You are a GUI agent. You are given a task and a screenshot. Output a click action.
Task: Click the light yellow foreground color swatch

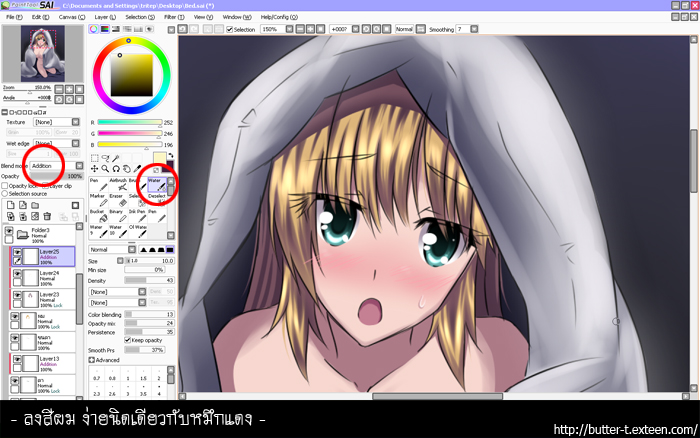tap(159, 158)
